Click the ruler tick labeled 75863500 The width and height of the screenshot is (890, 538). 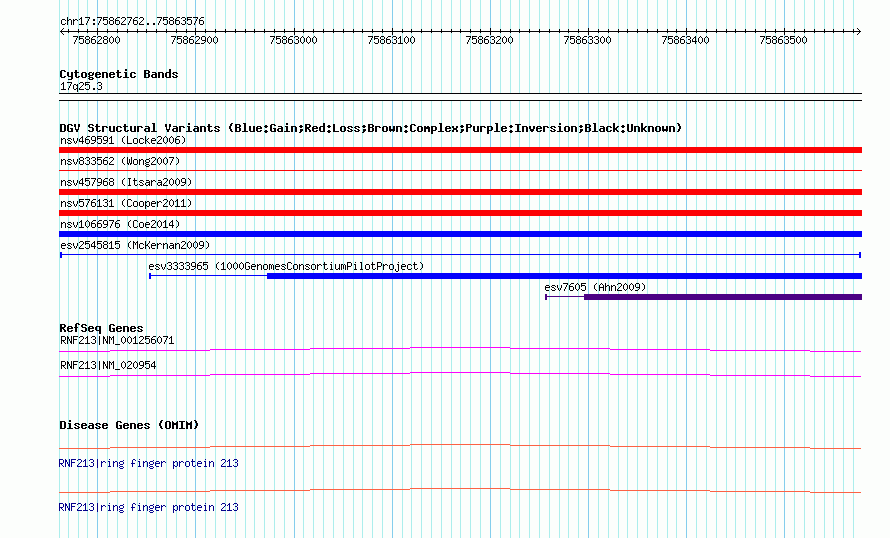783,40
